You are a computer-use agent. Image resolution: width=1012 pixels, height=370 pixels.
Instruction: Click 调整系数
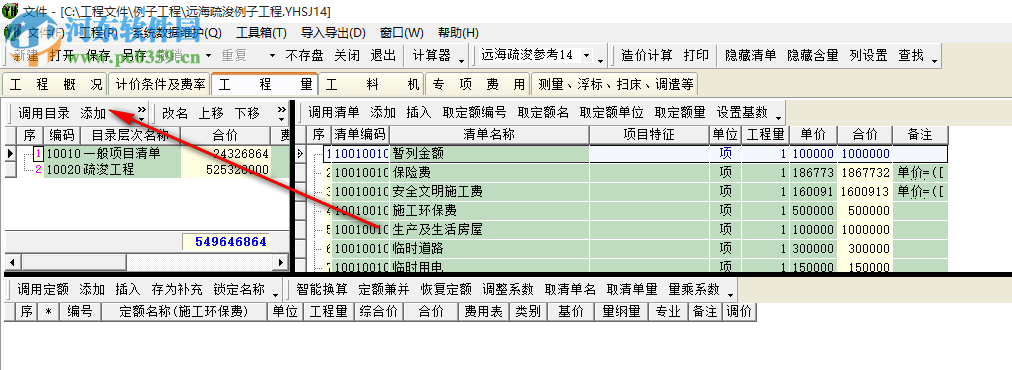(x=507, y=289)
